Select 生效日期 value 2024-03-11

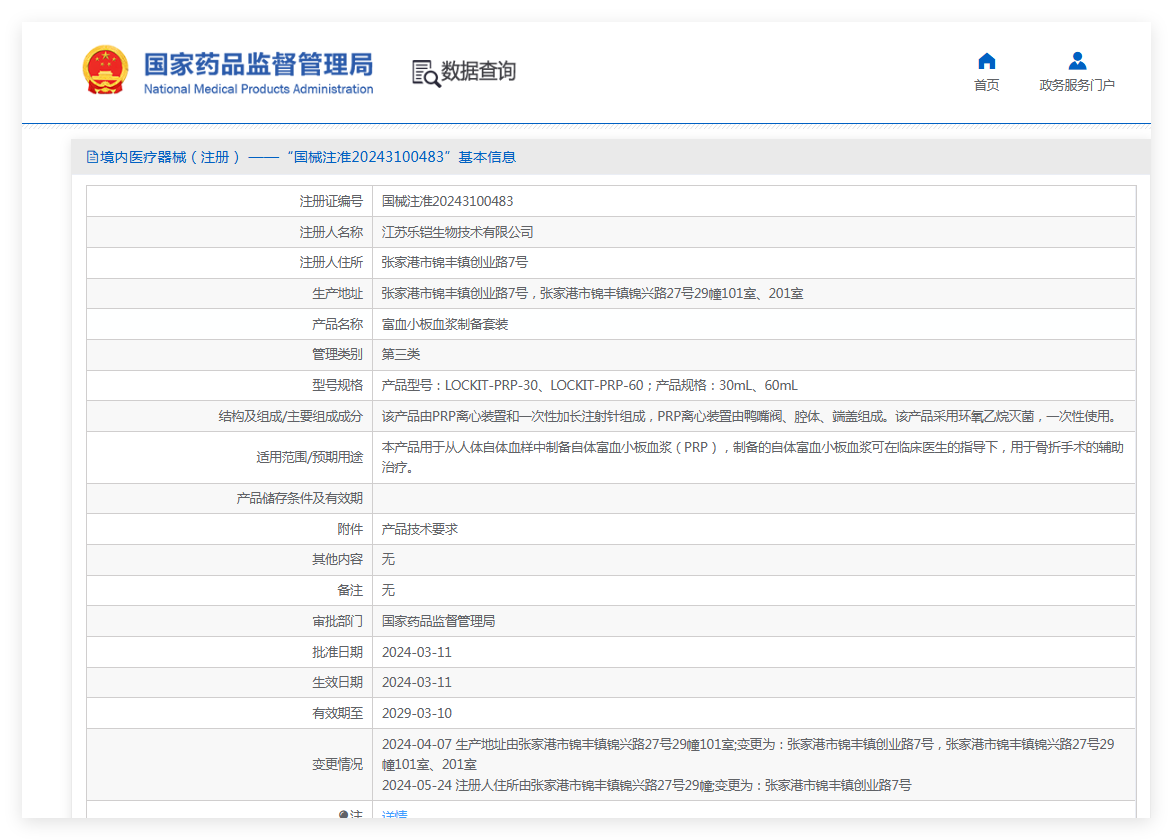point(417,682)
